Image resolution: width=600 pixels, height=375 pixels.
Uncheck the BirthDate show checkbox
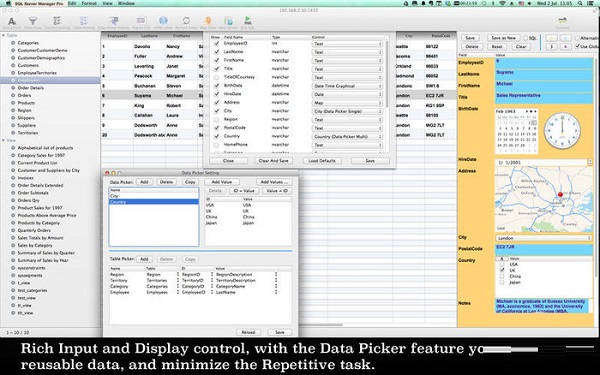tap(216, 86)
